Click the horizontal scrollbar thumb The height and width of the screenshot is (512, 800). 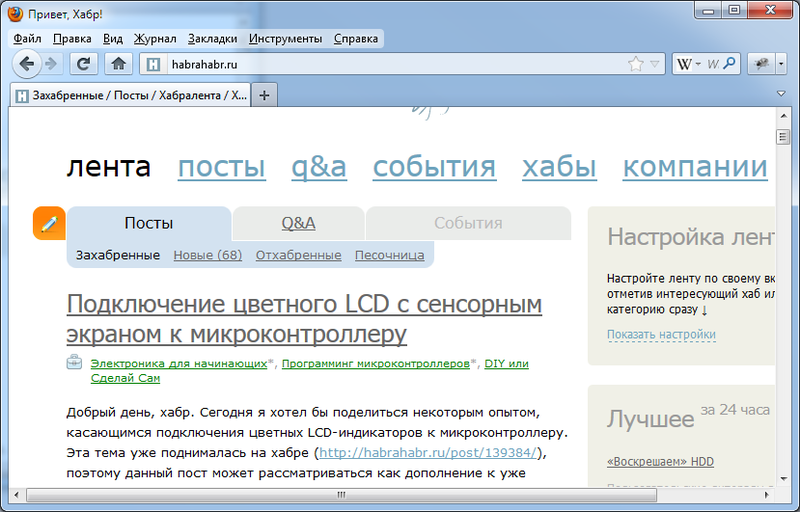[341, 495]
